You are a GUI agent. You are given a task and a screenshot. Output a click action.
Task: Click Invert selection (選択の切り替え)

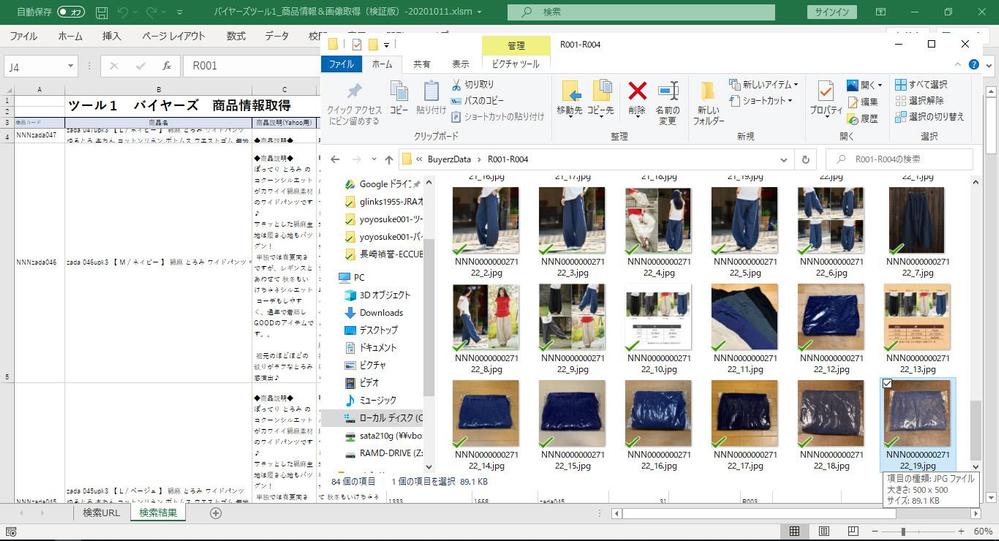pyautogui.click(x=930, y=117)
